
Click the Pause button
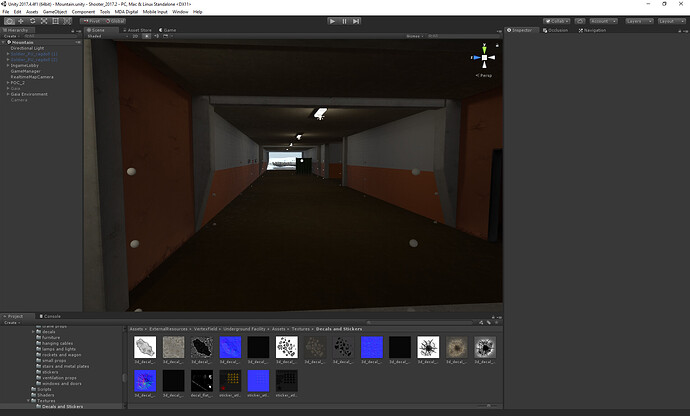pos(345,21)
